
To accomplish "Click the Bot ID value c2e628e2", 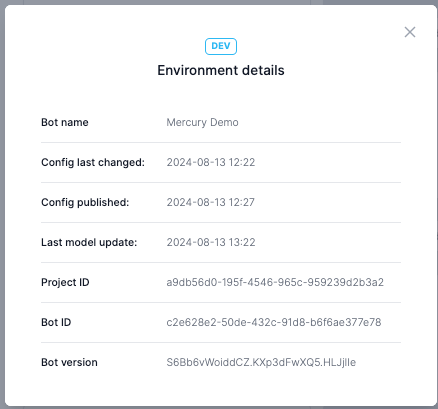I will pos(274,322).
